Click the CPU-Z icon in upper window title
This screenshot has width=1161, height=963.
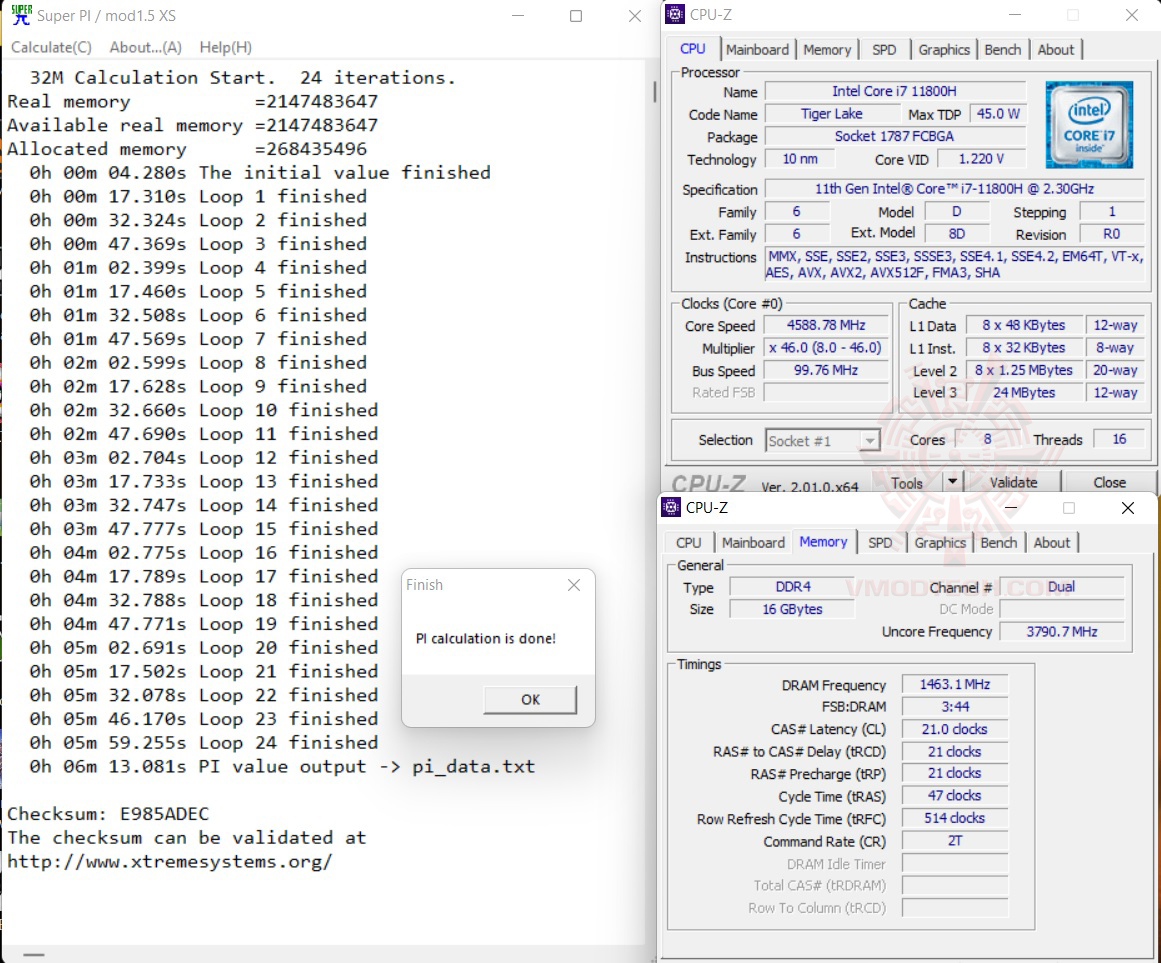675,14
